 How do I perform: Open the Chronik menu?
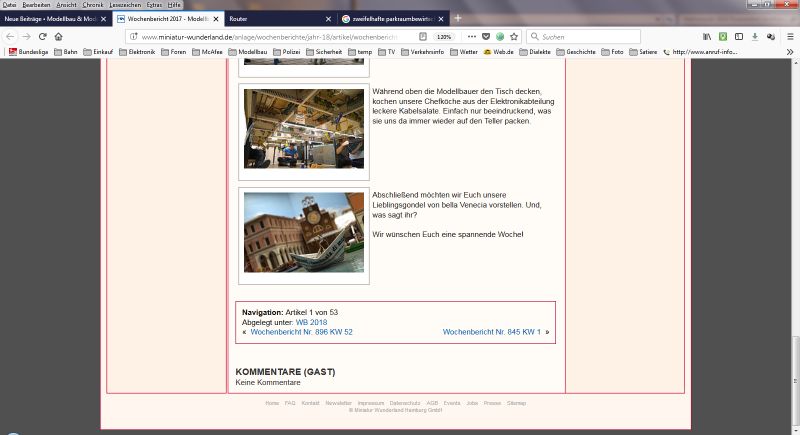pyautogui.click(x=92, y=5)
